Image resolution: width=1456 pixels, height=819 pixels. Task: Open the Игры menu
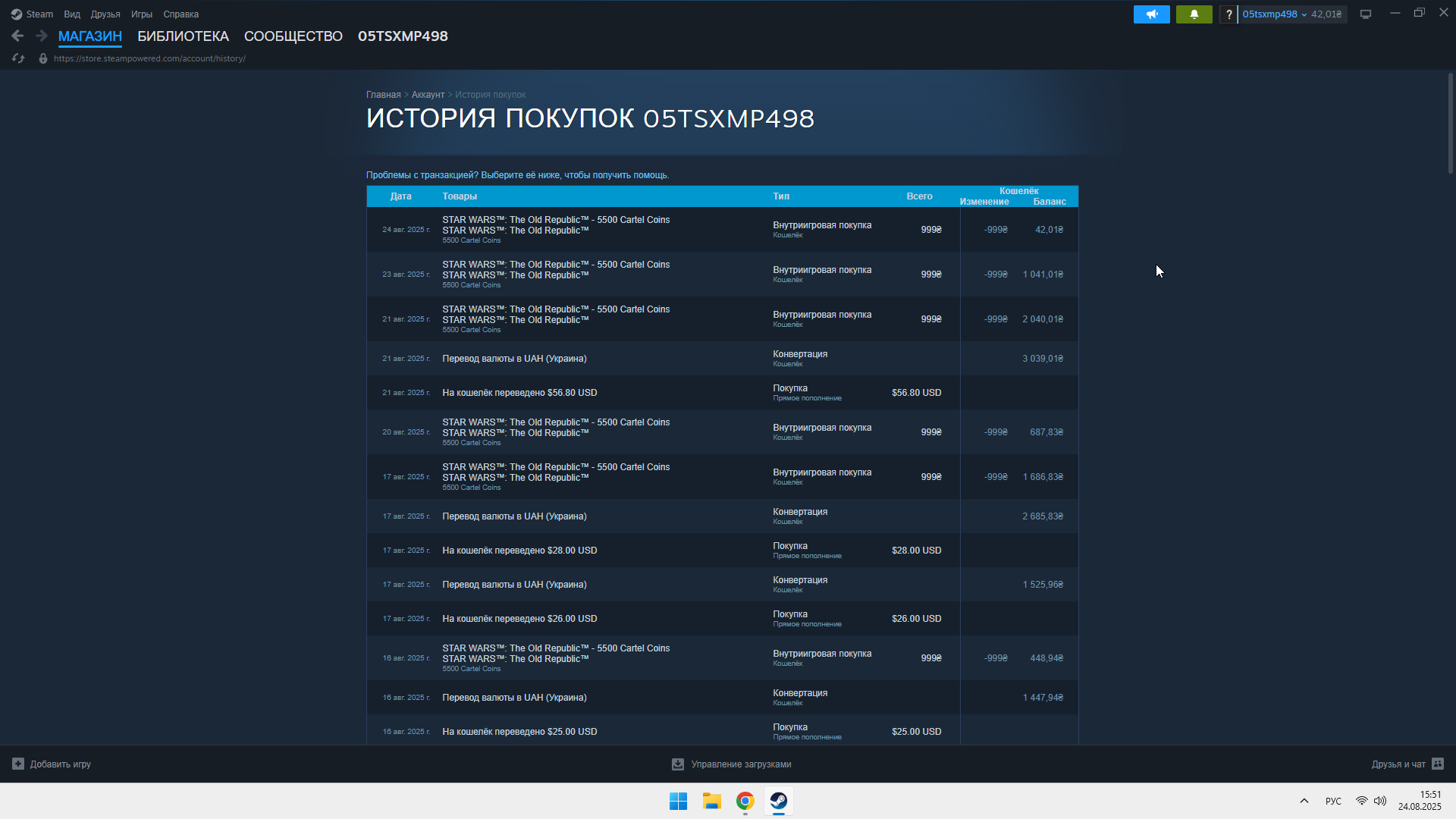(142, 14)
